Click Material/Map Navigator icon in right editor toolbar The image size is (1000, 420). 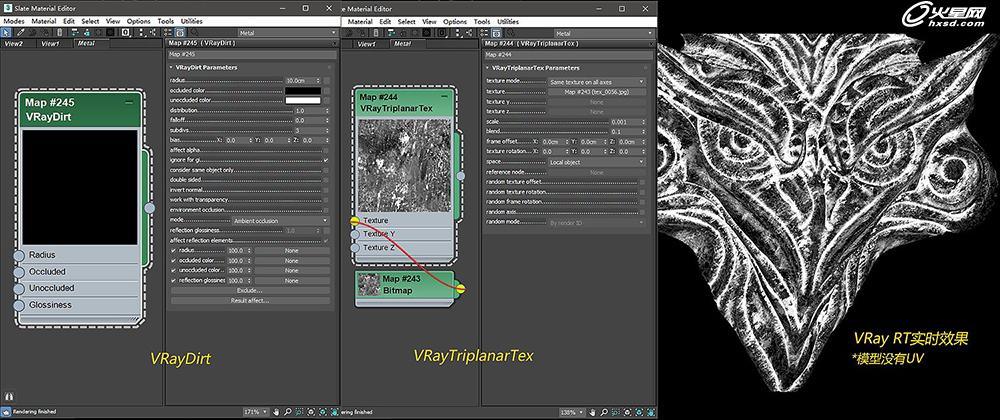(484, 32)
